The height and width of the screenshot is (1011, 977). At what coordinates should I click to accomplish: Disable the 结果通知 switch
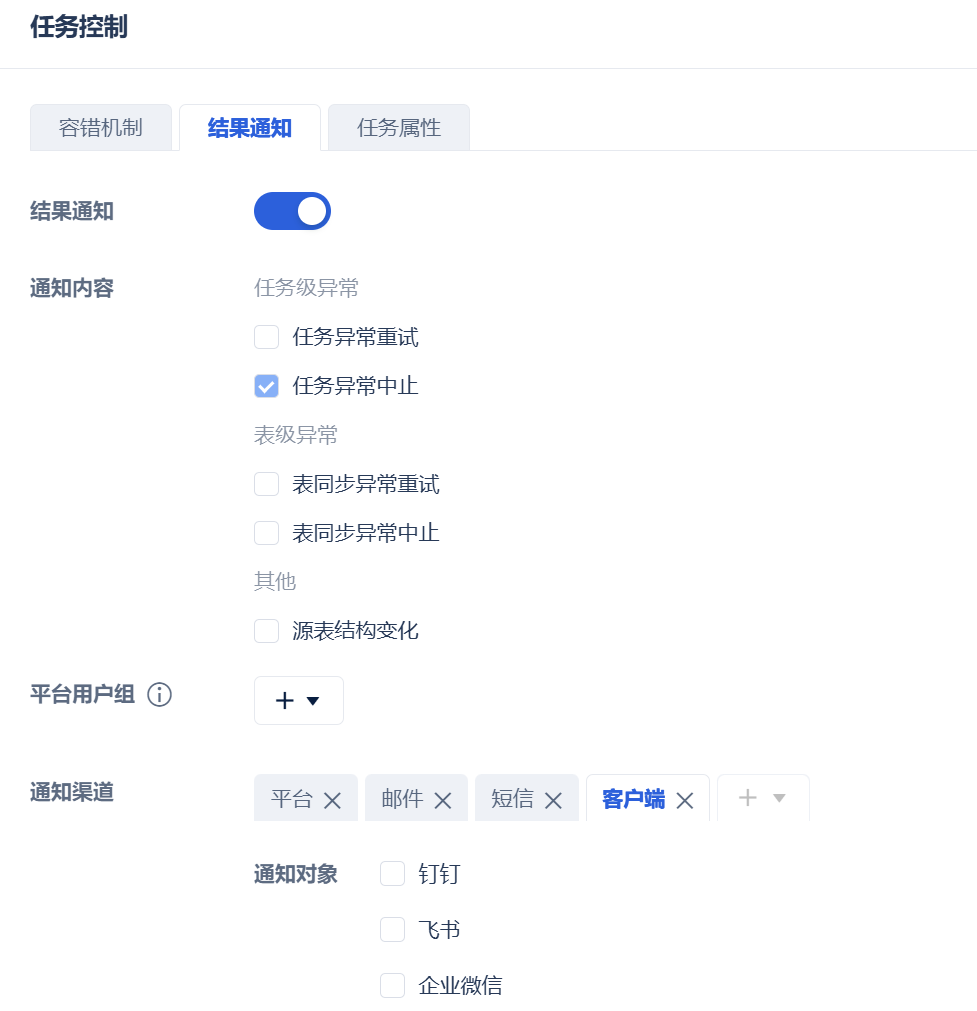tap(292, 211)
